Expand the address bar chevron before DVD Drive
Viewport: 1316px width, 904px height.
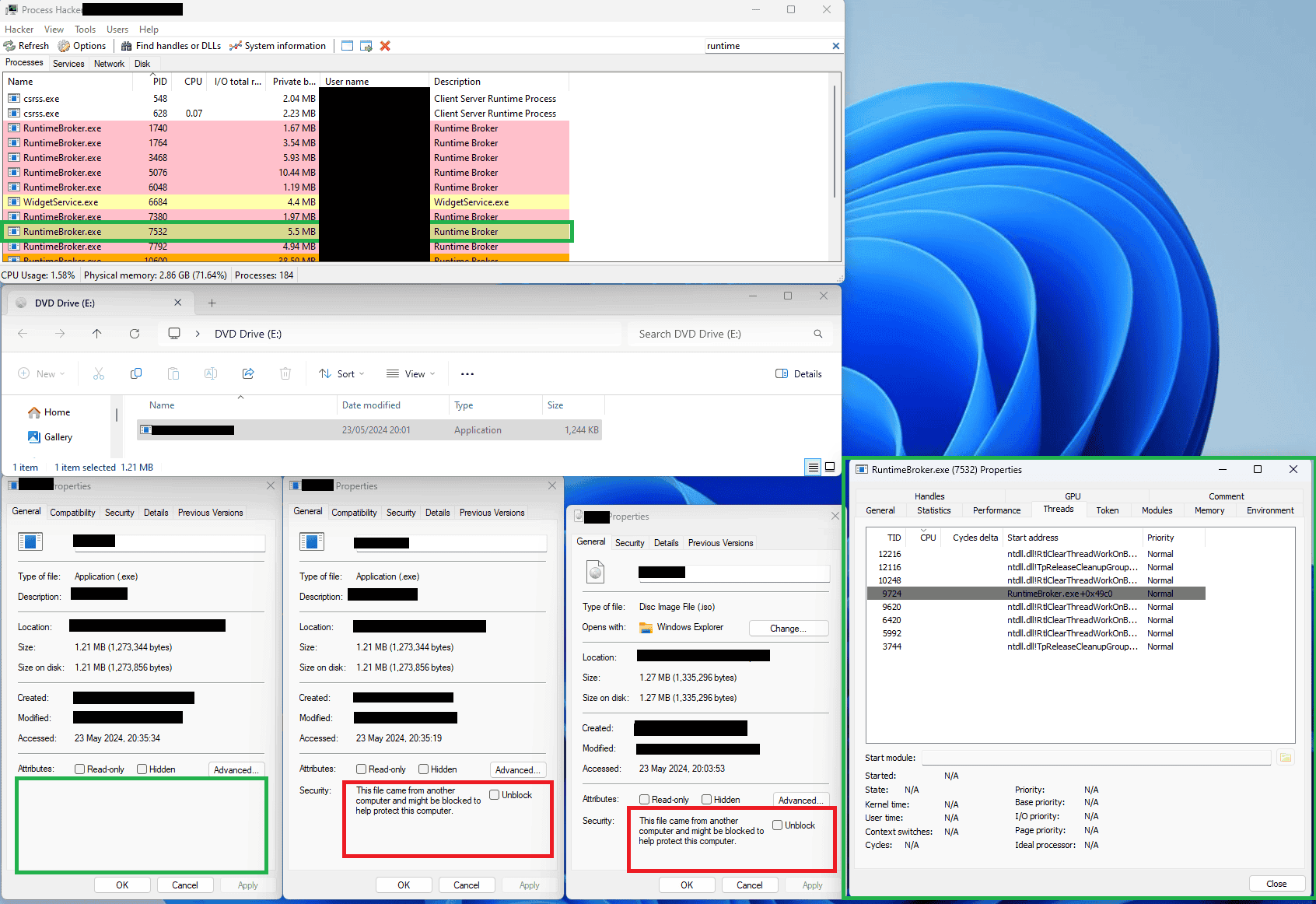click(x=198, y=334)
